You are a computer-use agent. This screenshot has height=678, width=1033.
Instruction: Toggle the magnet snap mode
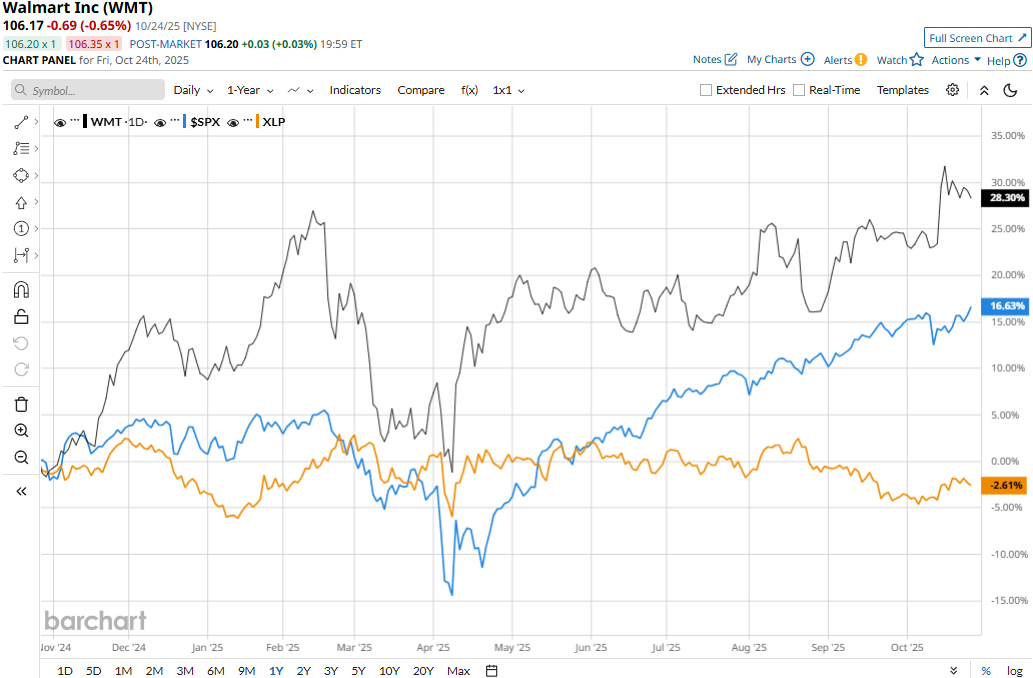(x=21, y=290)
